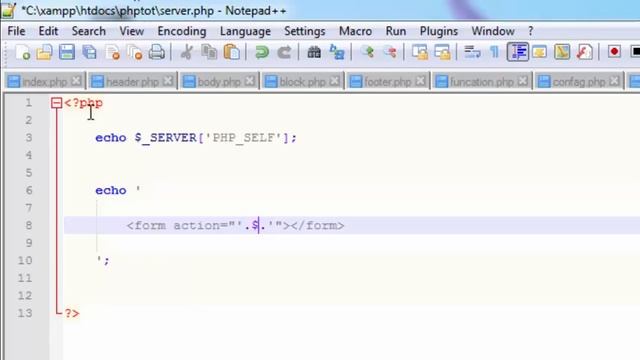Toggle word wrap toolbar icon
The image size is (640, 360).
(472, 52)
